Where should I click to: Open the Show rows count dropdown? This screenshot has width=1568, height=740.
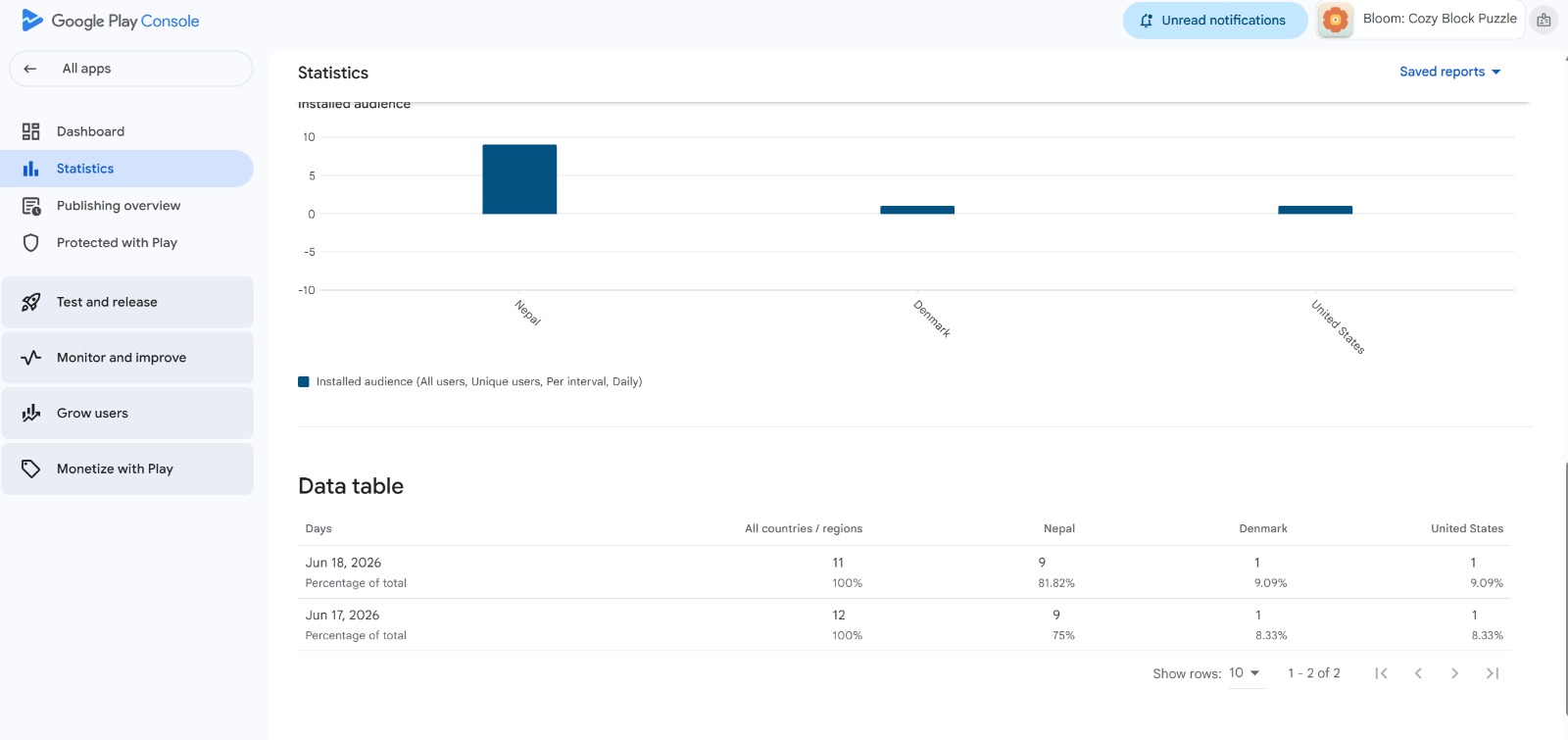click(1245, 673)
